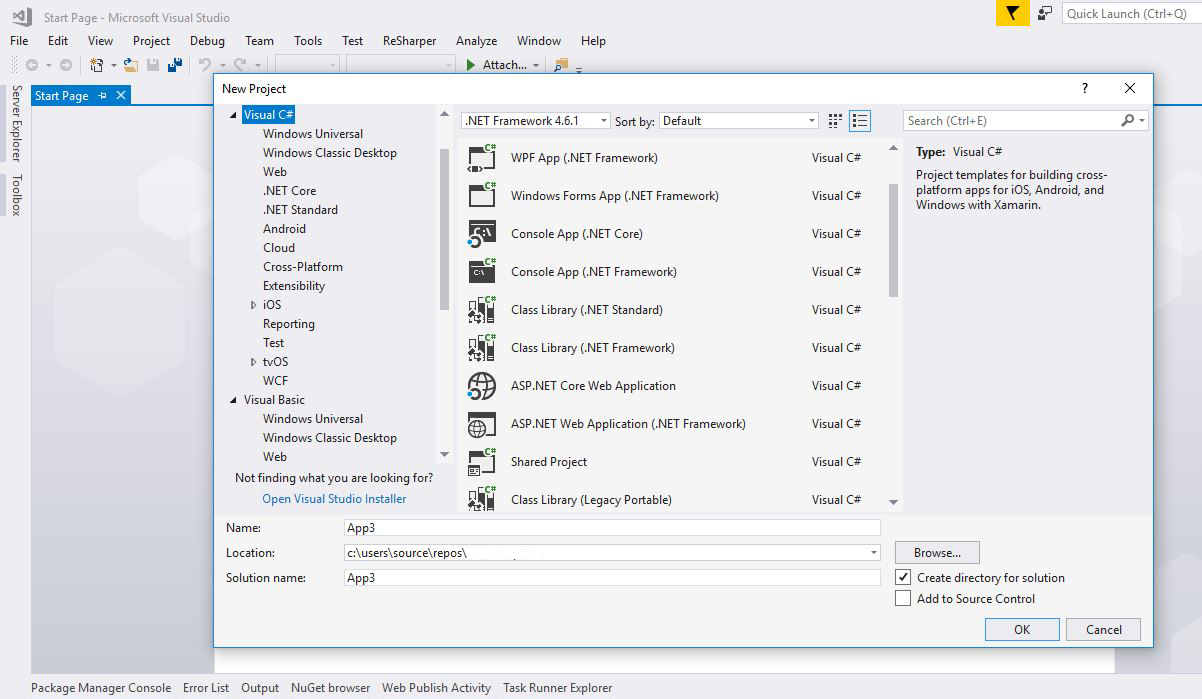Select Class Library (.NET Standard) template icon
1202x699 pixels.
(x=482, y=310)
